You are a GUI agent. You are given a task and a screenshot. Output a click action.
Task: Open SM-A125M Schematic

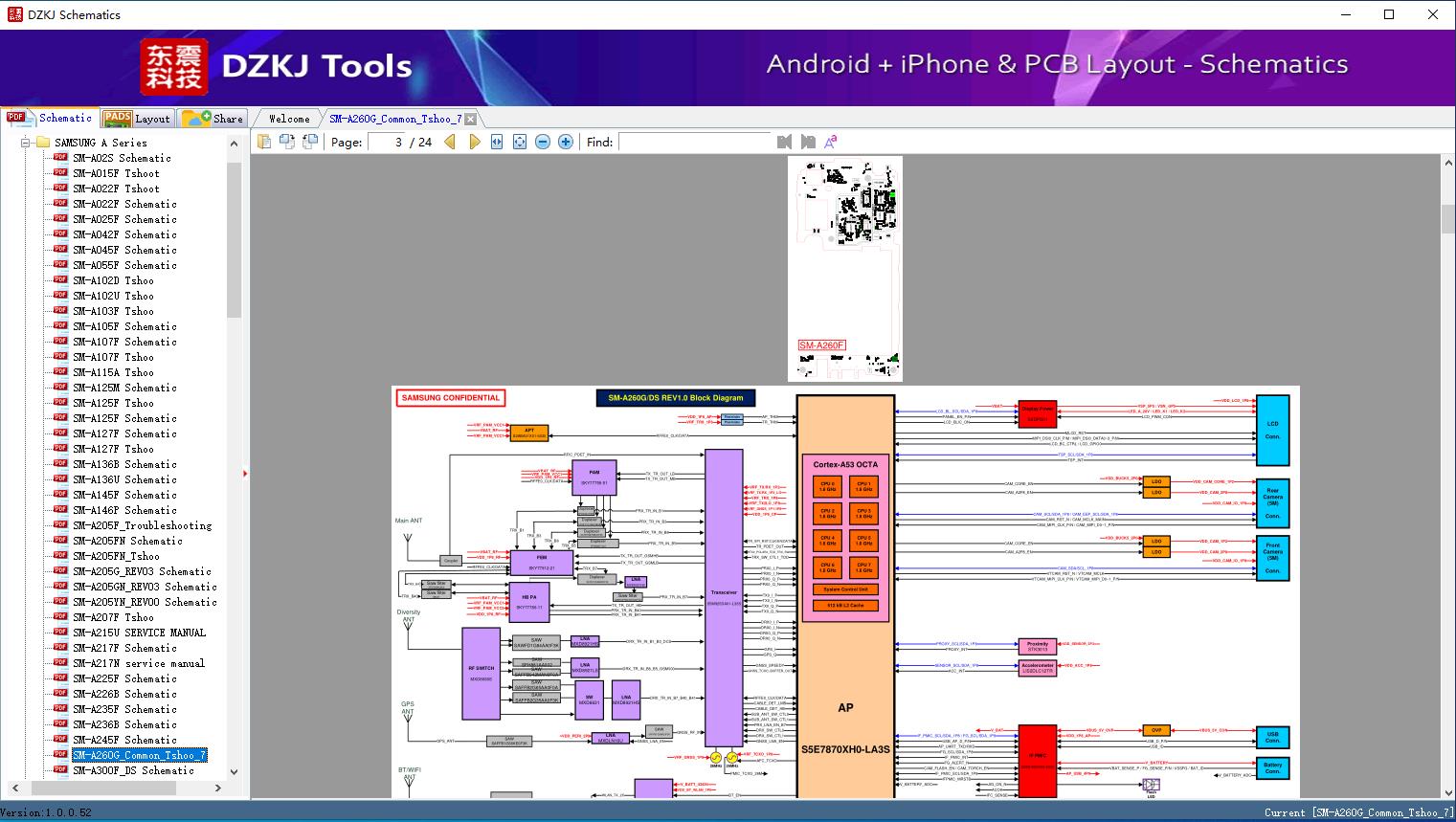coord(124,388)
